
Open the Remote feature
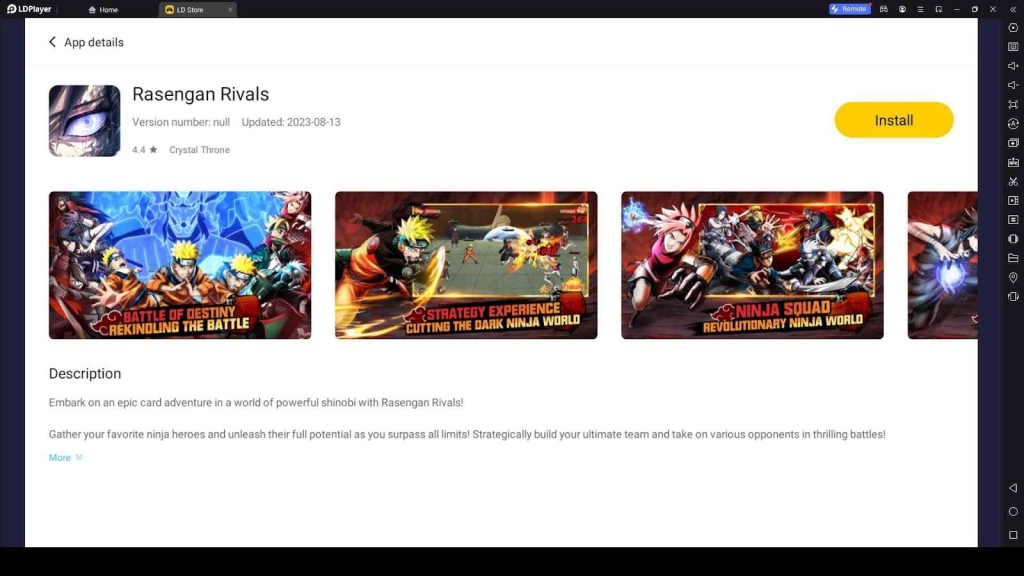pyautogui.click(x=849, y=9)
